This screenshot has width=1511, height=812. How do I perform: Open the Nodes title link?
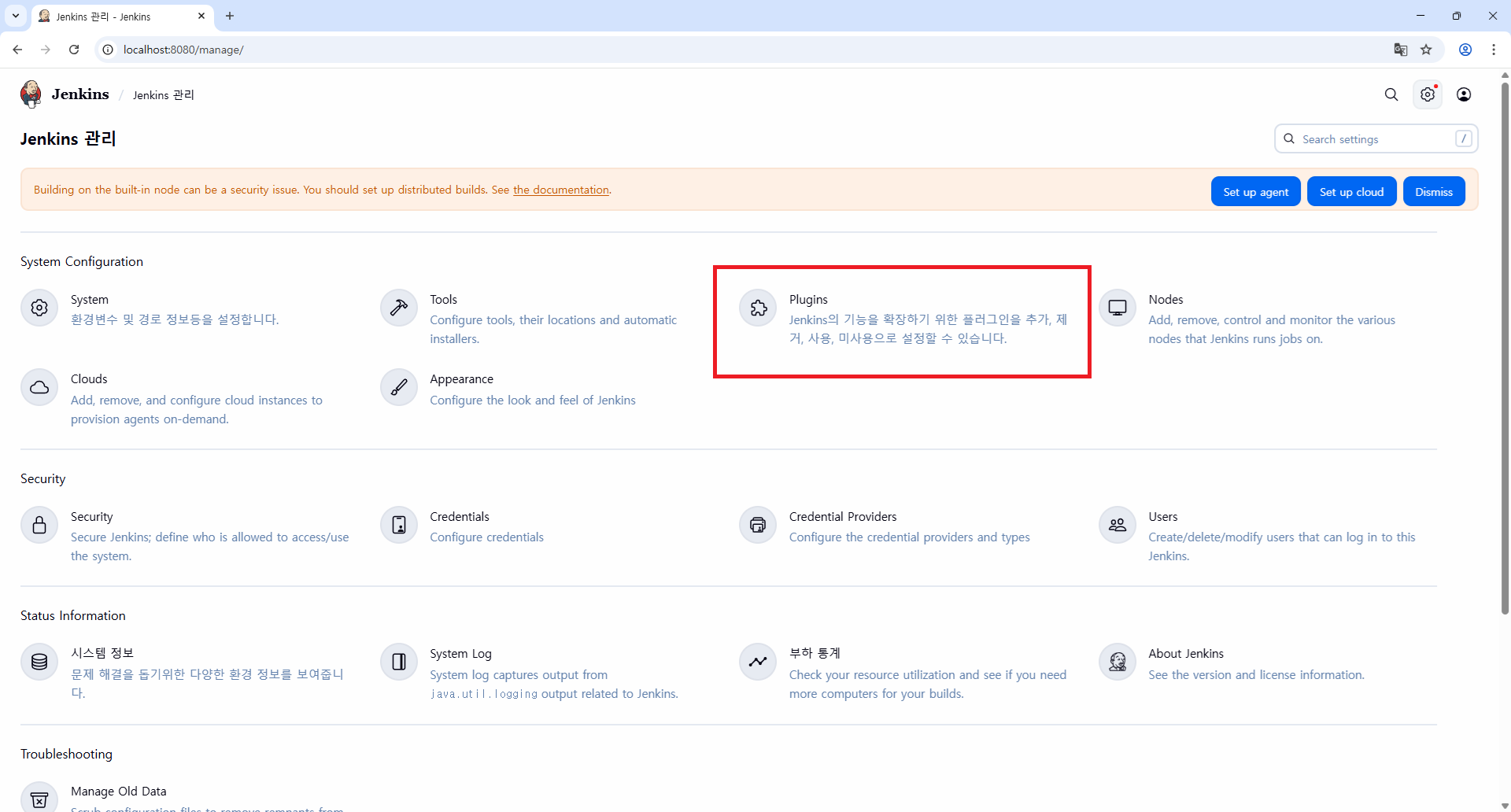(1166, 300)
